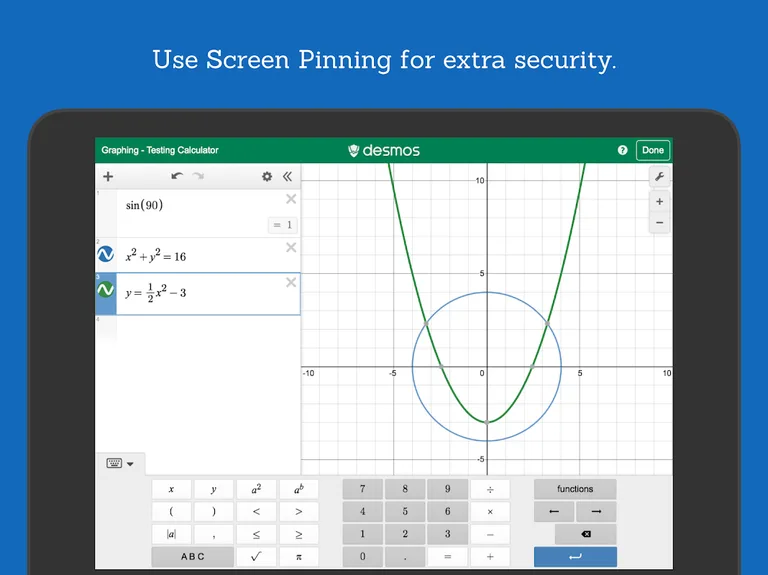The image size is (768, 575).
Task: Click the desmos logo
Action: click(x=384, y=150)
